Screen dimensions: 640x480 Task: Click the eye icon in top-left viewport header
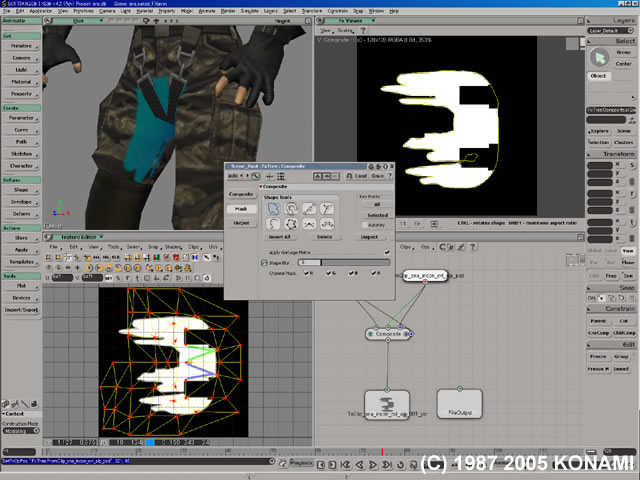(x=156, y=20)
